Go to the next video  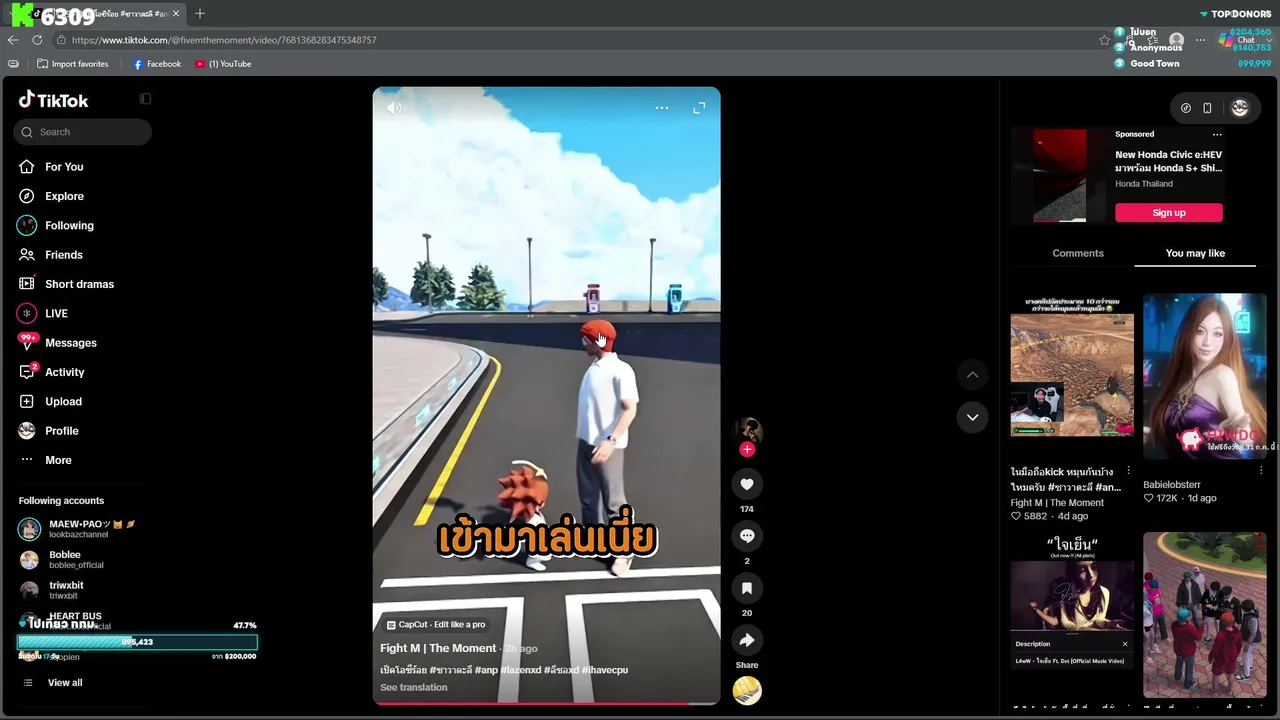pyautogui.click(x=972, y=417)
